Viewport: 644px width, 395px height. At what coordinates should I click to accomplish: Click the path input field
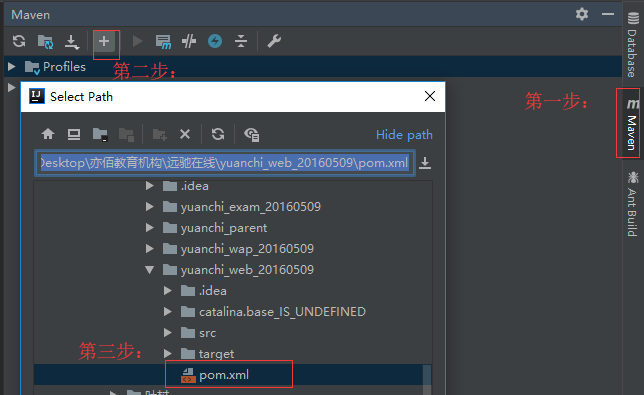[225, 163]
